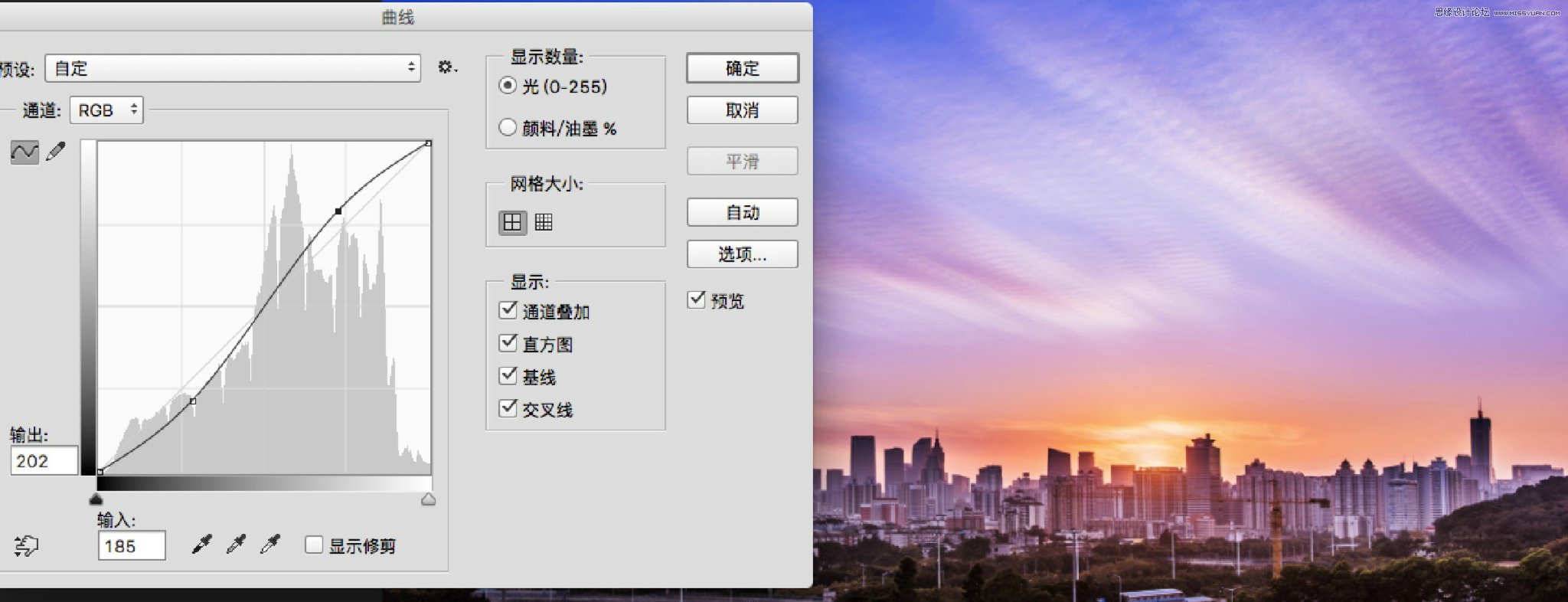
Task: Click the white point slider triangle
Action: coord(429,500)
